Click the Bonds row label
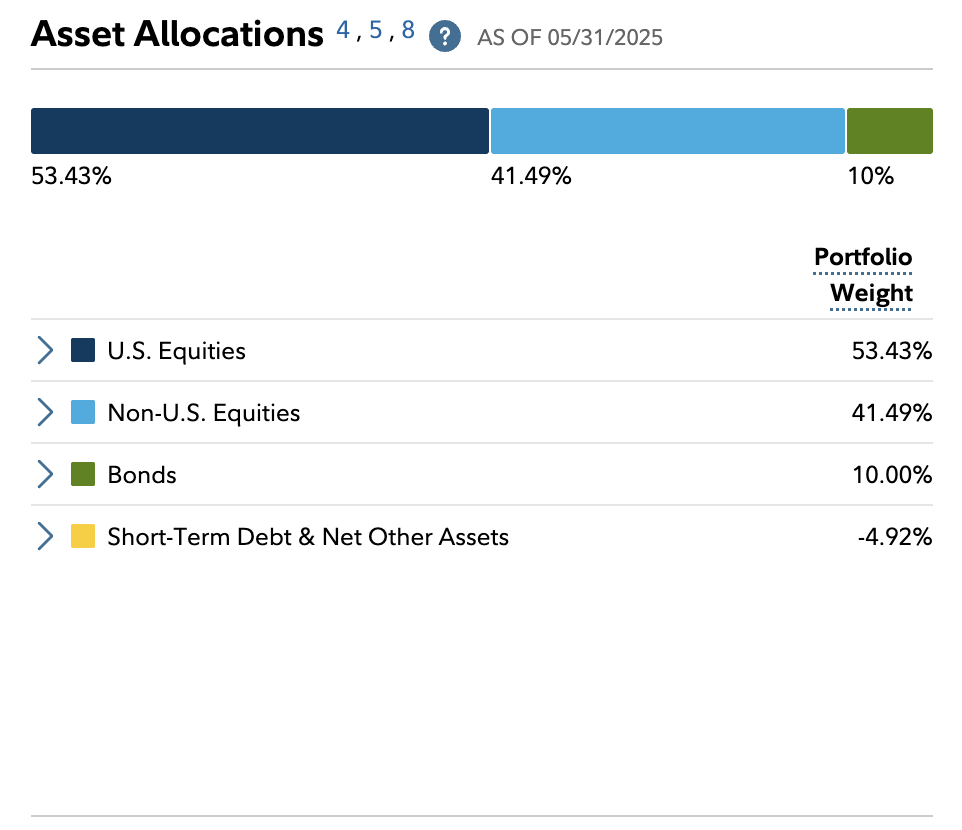The image size is (962, 830). 142,475
